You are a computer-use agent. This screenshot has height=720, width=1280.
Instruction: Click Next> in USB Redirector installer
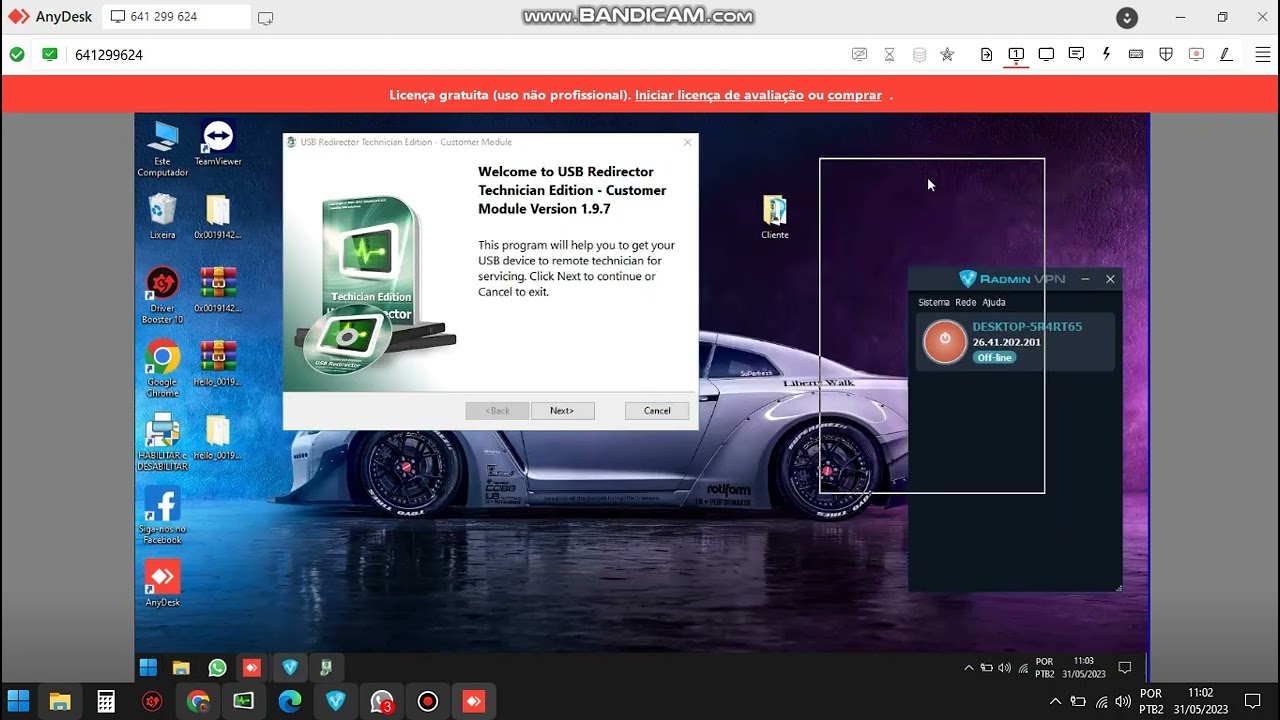pos(562,411)
